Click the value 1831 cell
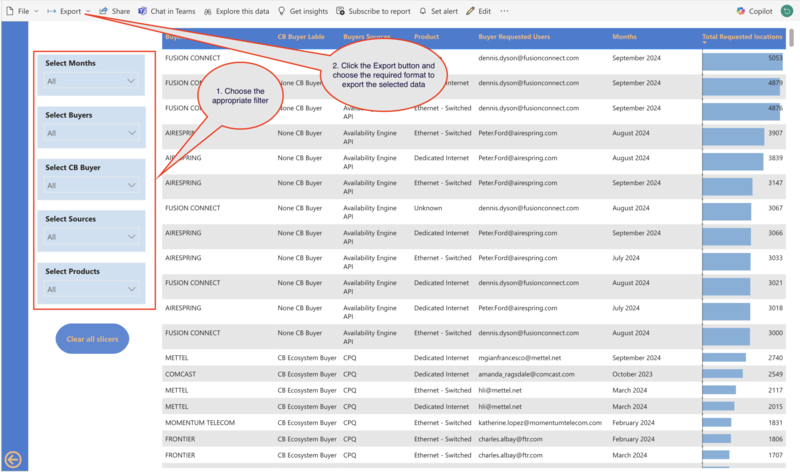The image size is (800, 472). [776, 423]
